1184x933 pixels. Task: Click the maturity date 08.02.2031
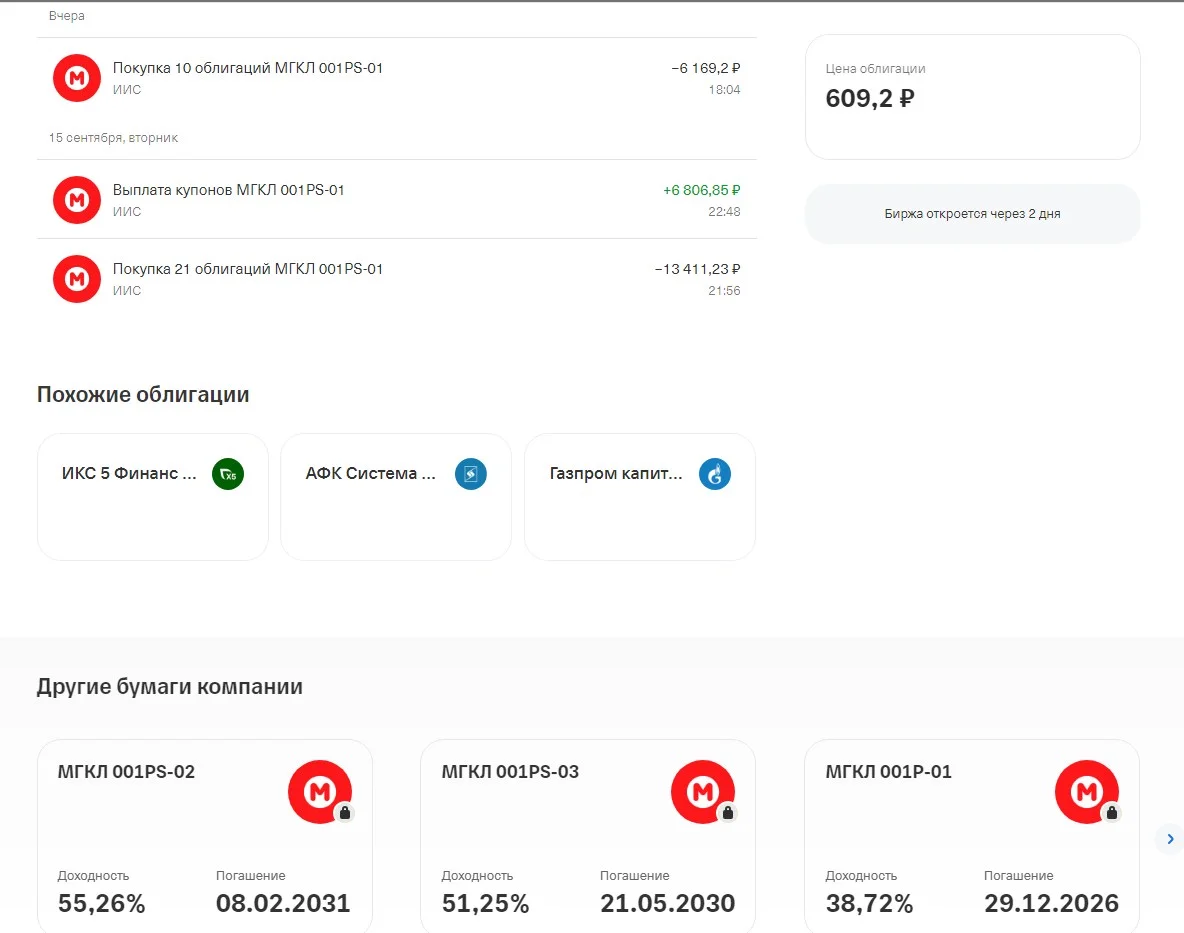tap(283, 903)
